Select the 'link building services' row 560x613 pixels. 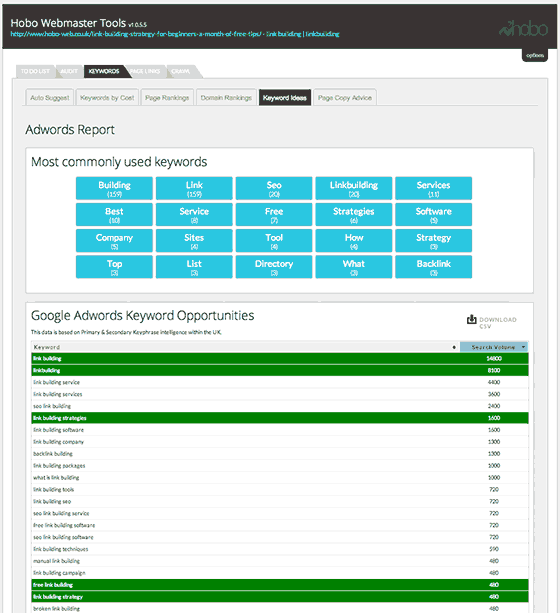[x=280, y=394]
